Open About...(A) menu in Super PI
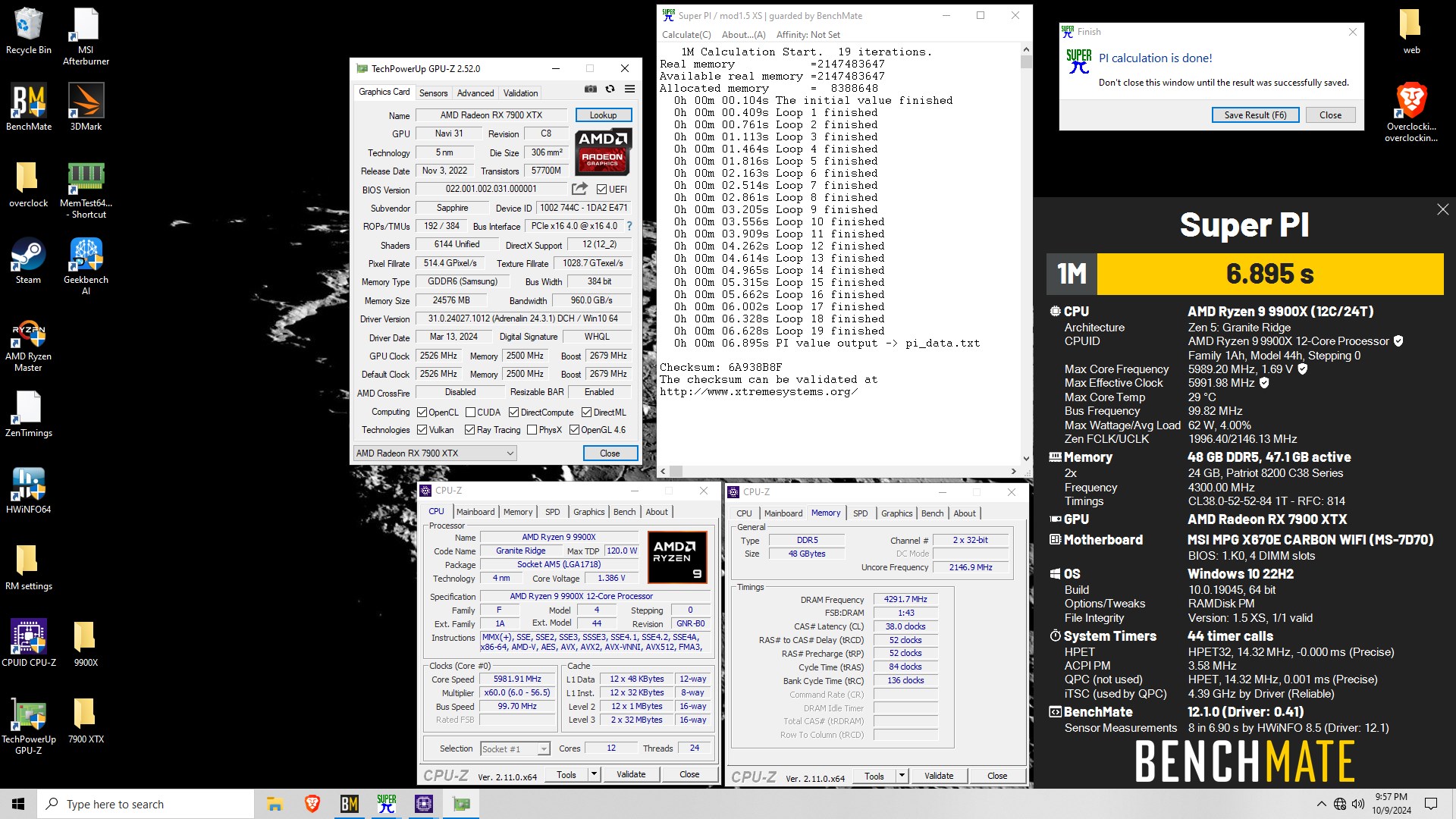Screen dimensions: 1456x819 [744, 35]
